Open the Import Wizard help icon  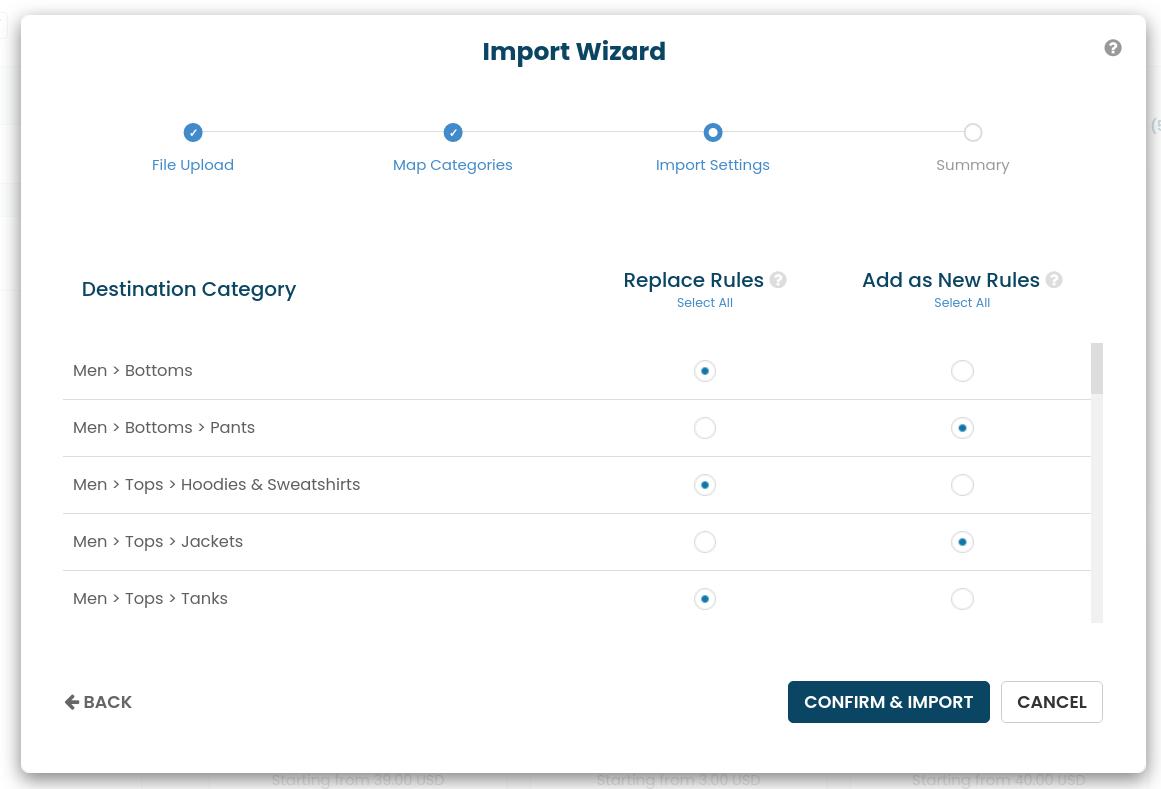1113,48
